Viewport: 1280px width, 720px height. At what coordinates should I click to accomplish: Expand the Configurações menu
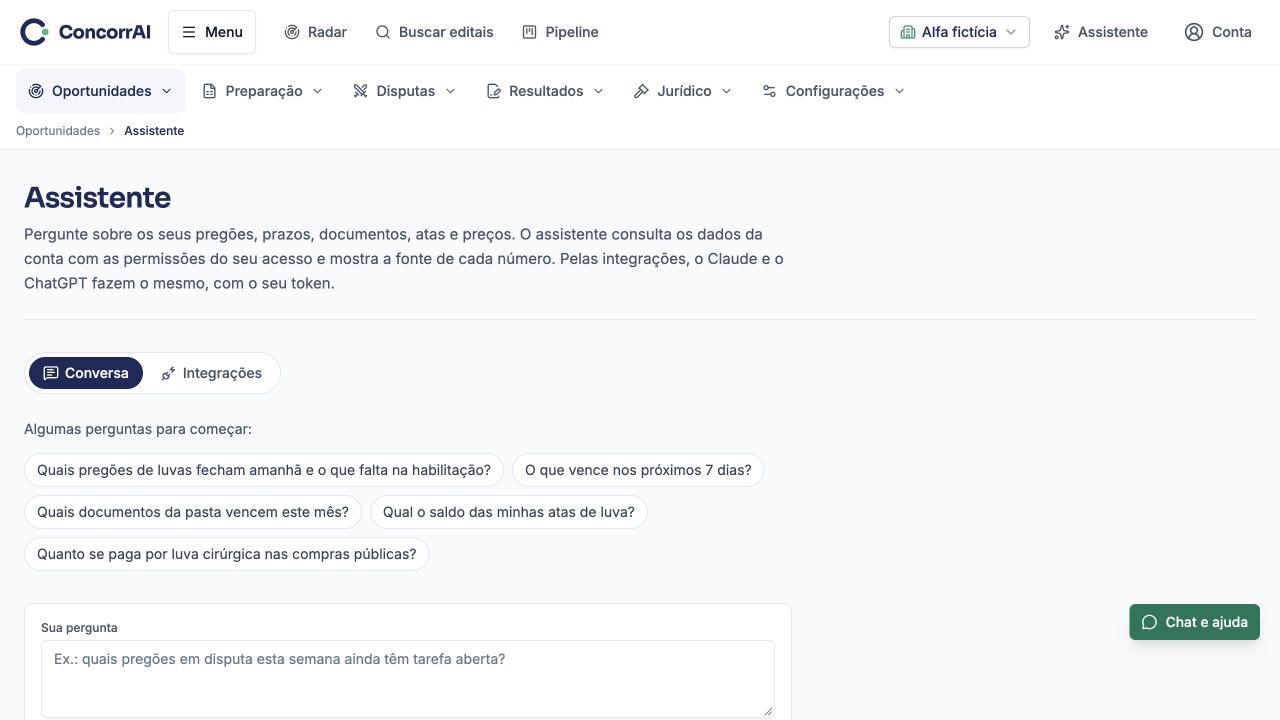[x=833, y=91]
